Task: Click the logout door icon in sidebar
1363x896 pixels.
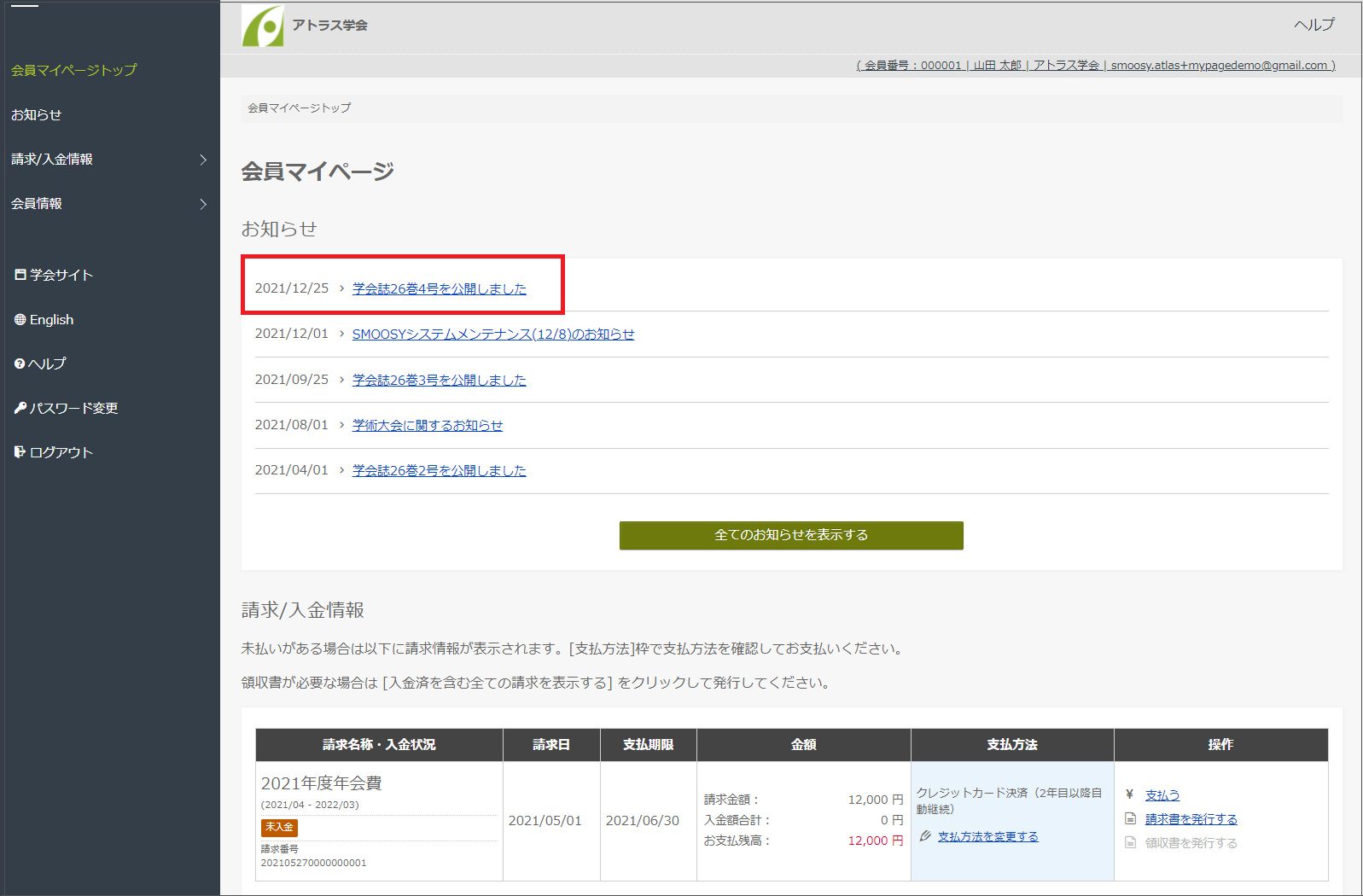Action: click(20, 452)
